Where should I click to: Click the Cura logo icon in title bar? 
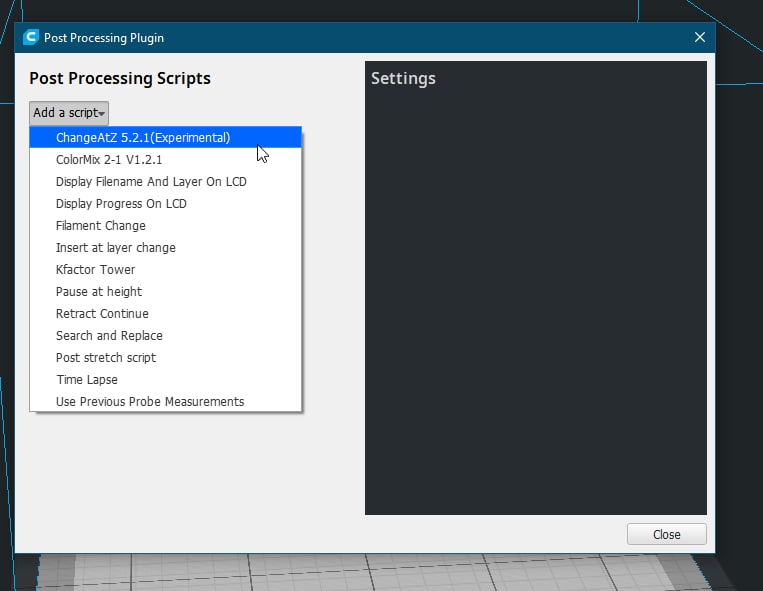[x=31, y=37]
